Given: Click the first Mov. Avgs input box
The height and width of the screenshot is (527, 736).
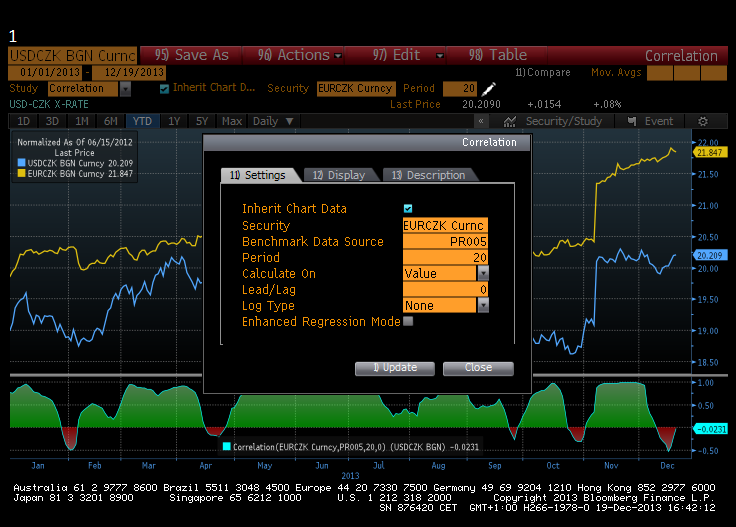Looking at the screenshot, I should click(x=659, y=73).
